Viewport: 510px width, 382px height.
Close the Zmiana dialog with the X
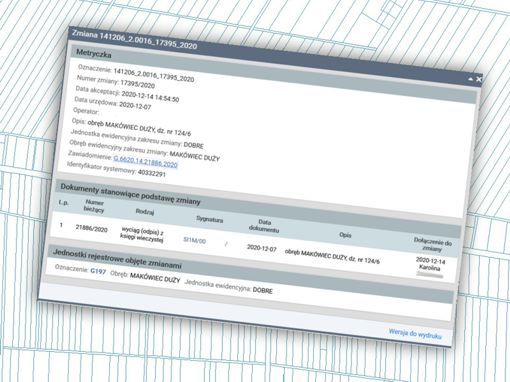pyautogui.click(x=479, y=79)
